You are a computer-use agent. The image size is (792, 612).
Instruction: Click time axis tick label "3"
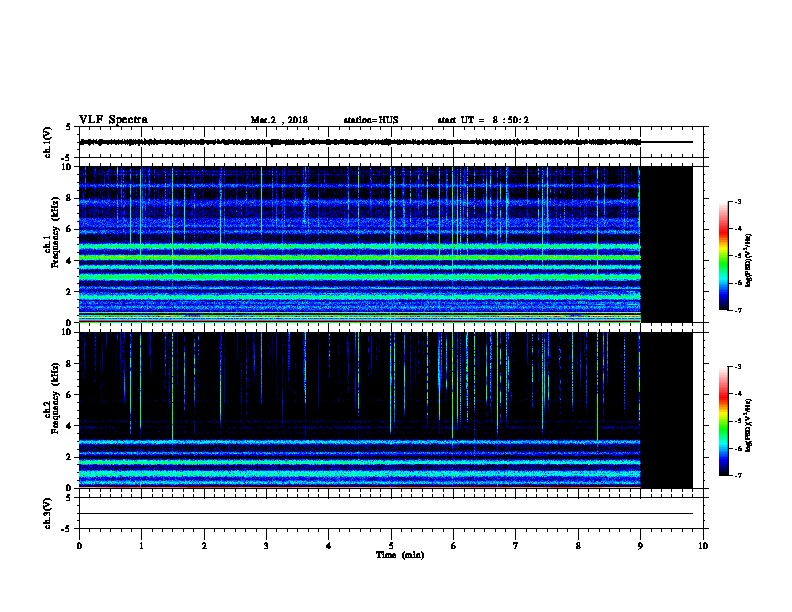coord(266,546)
